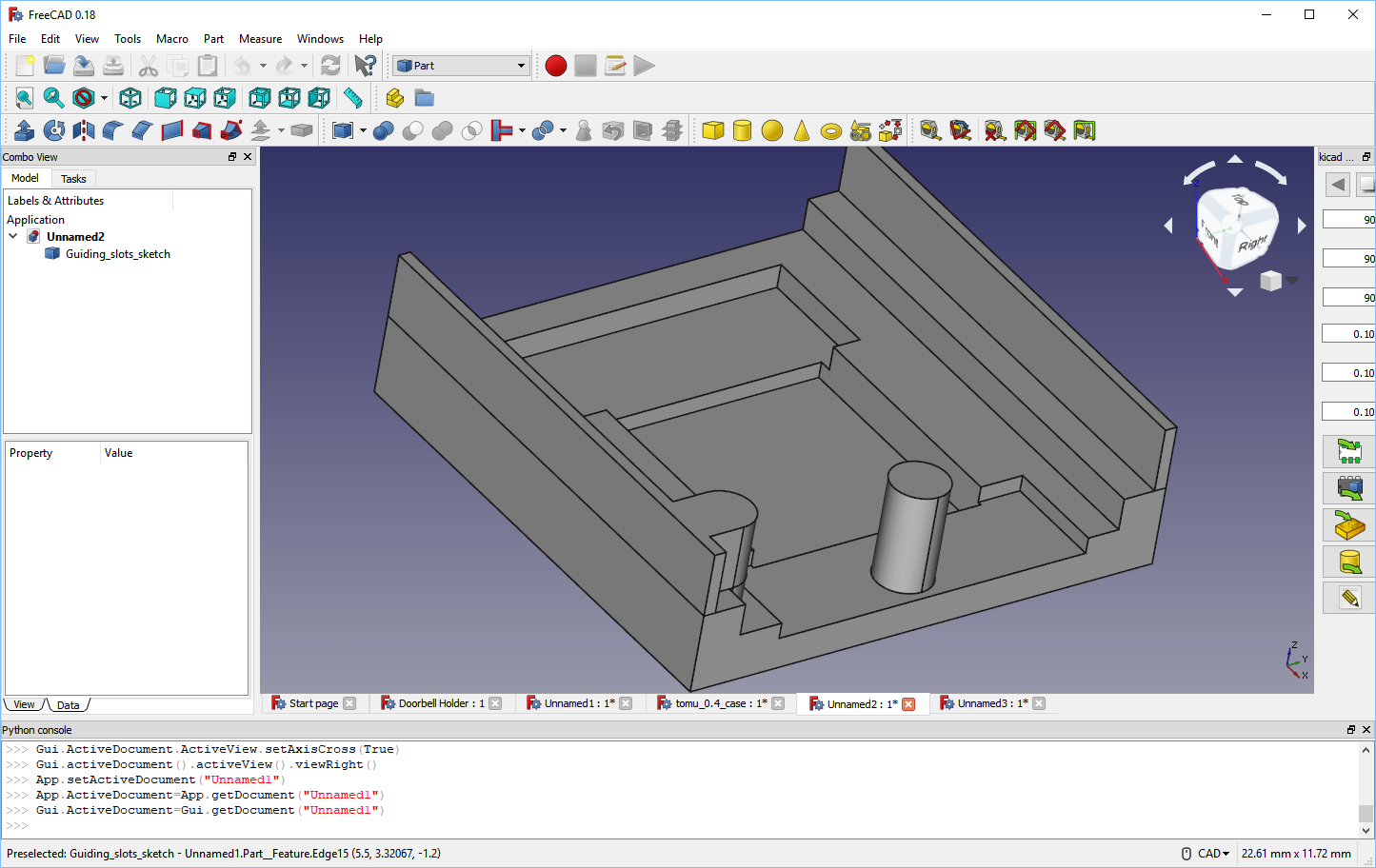This screenshot has width=1376, height=868.
Task: Open the workbench selector showing Part
Action: [x=460, y=66]
